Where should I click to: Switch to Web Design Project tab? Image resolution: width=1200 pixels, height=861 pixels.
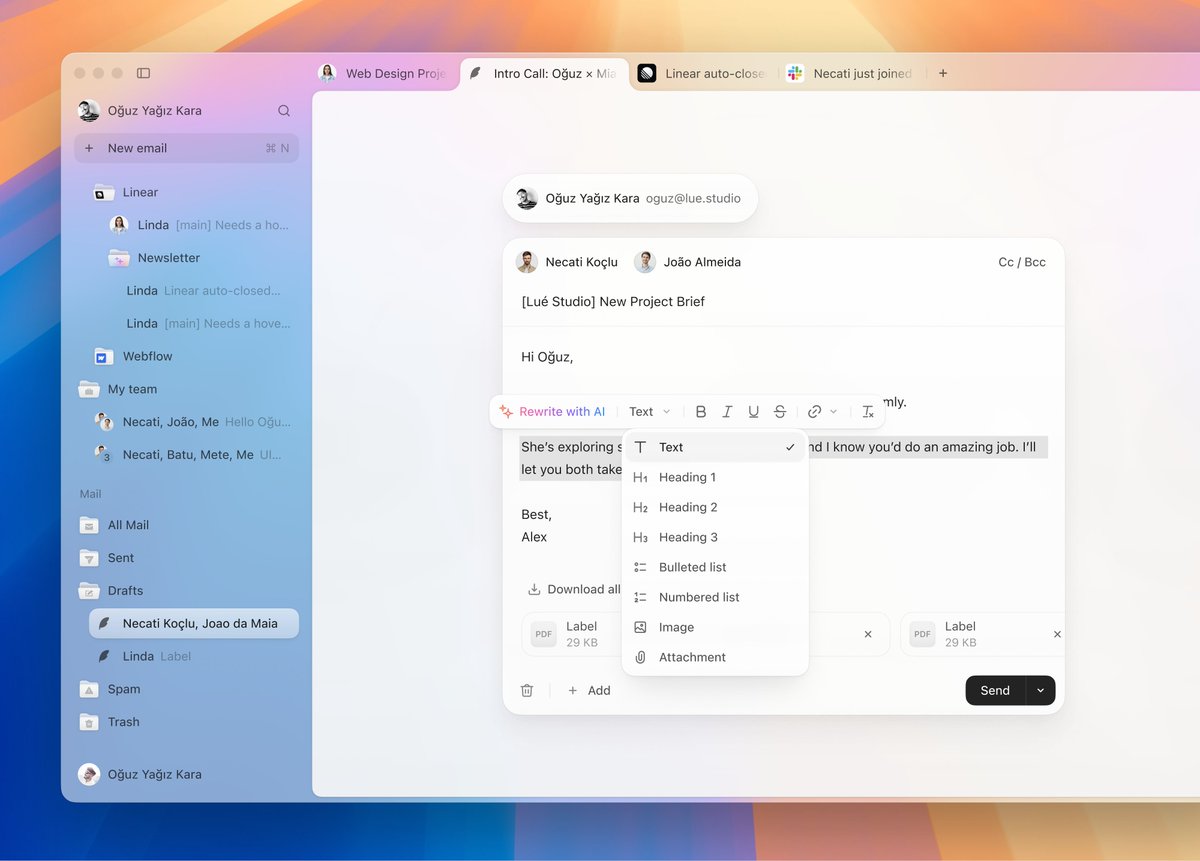coord(383,73)
